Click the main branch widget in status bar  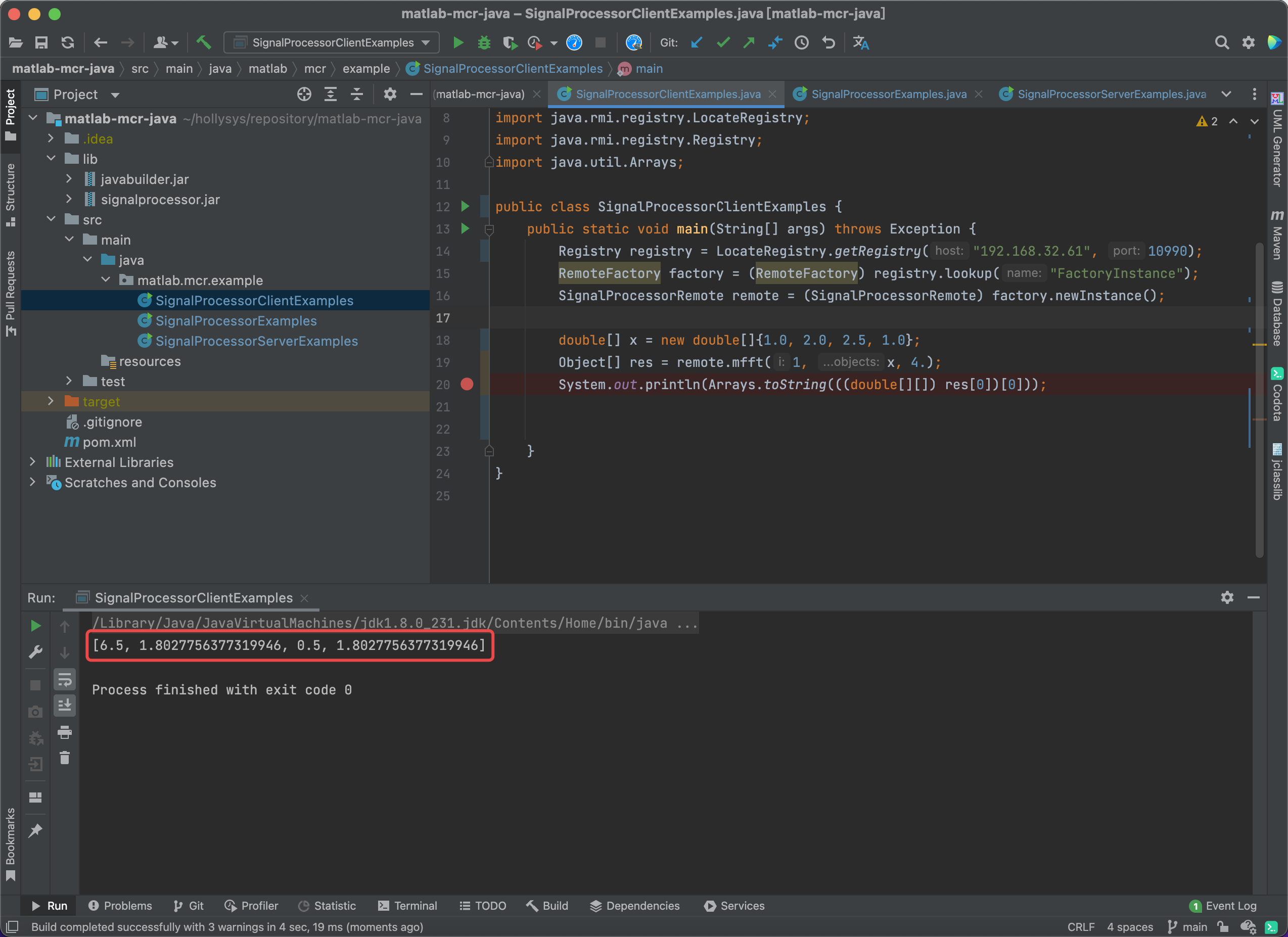click(x=1187, y=927)
